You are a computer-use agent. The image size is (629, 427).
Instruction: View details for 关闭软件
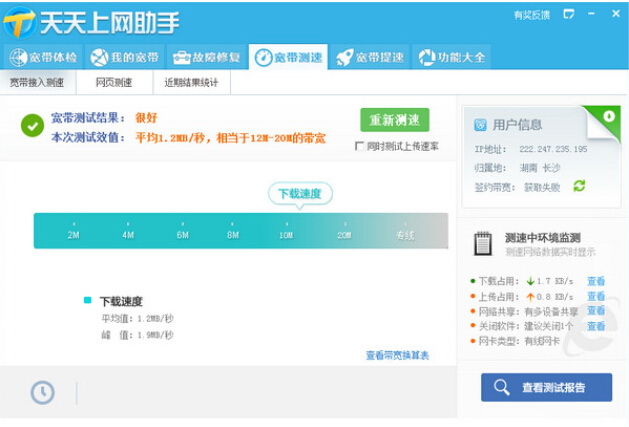tap(596, 326)
